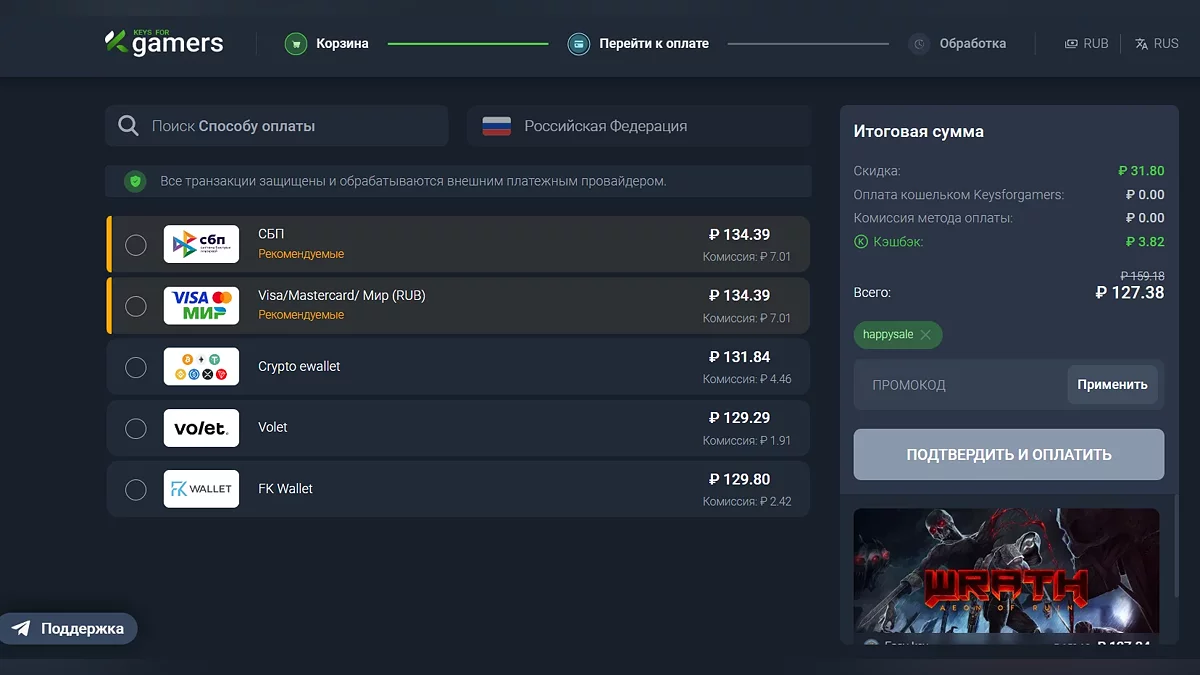Click the Telegram support icon

click(x=21, y=629)
